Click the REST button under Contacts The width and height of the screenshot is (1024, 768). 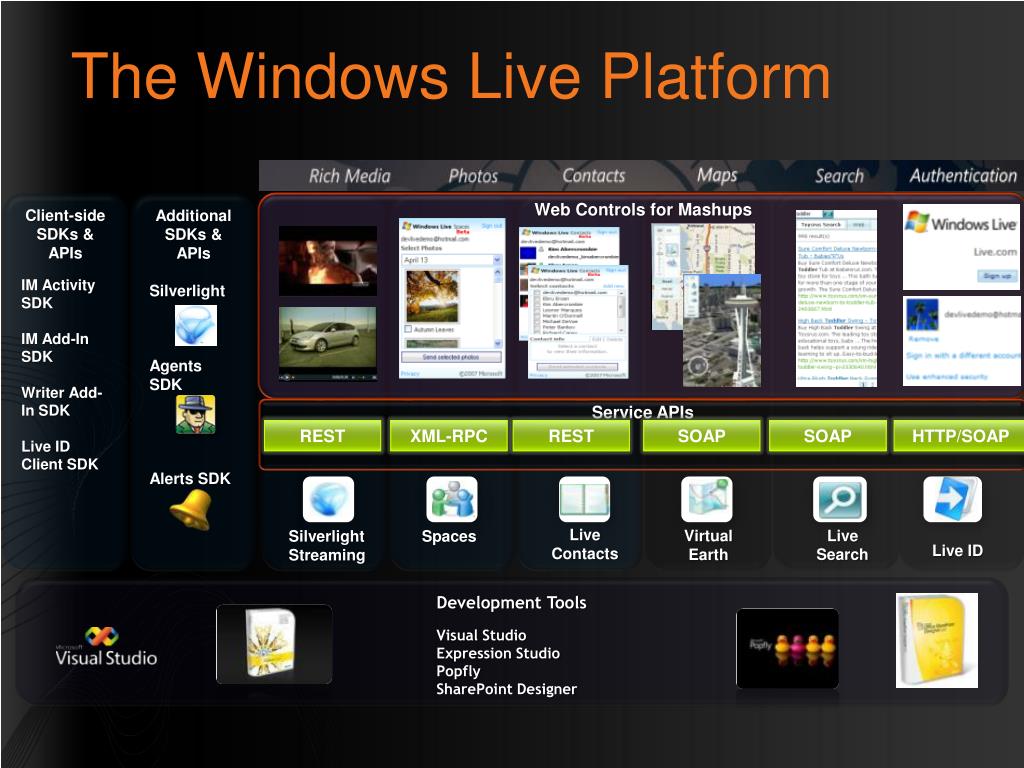click(571, 436)
